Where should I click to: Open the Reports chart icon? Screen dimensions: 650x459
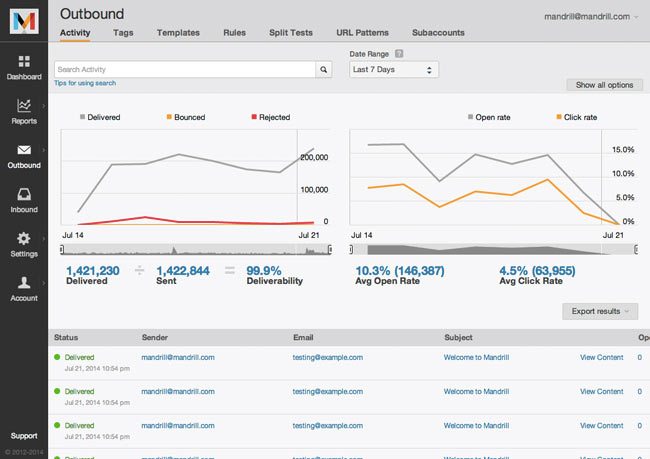(x=24, y=106)
